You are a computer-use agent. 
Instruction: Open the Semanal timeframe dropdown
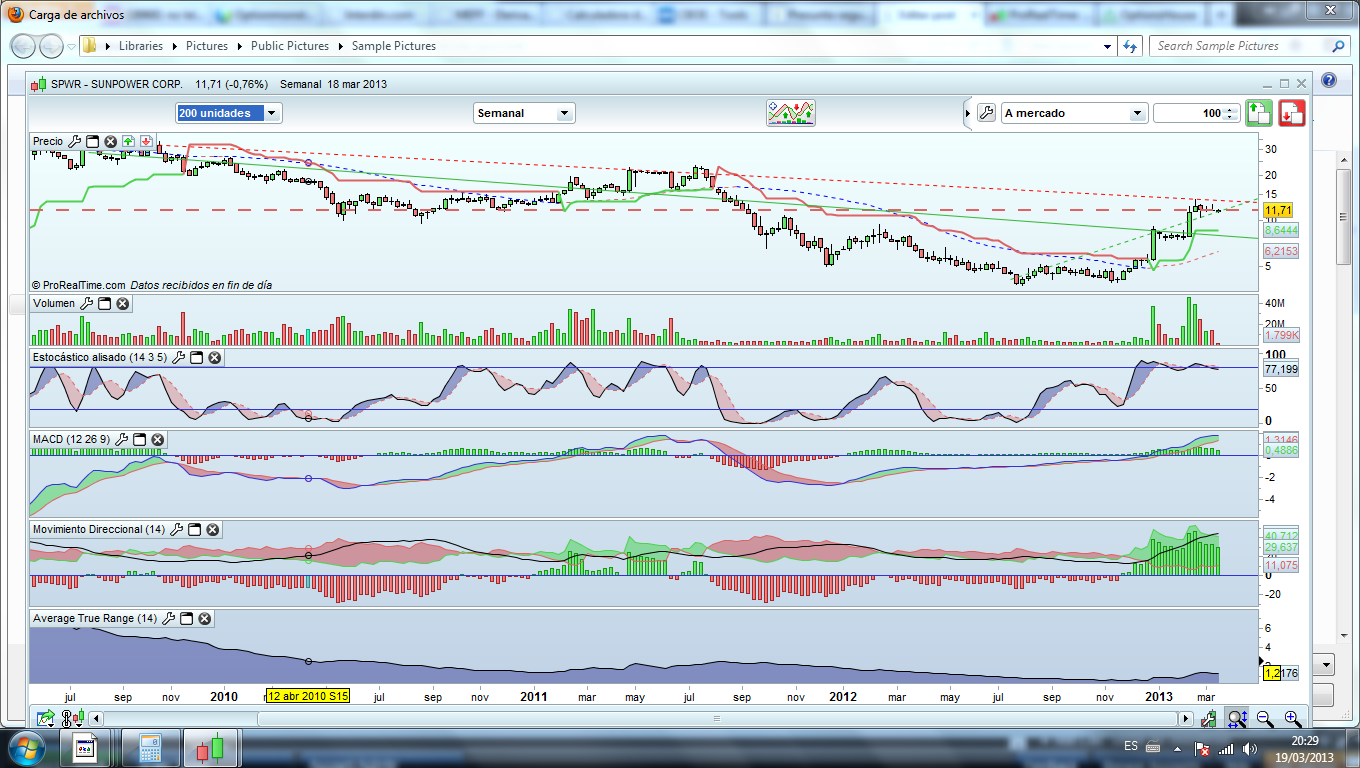[564, 113]
